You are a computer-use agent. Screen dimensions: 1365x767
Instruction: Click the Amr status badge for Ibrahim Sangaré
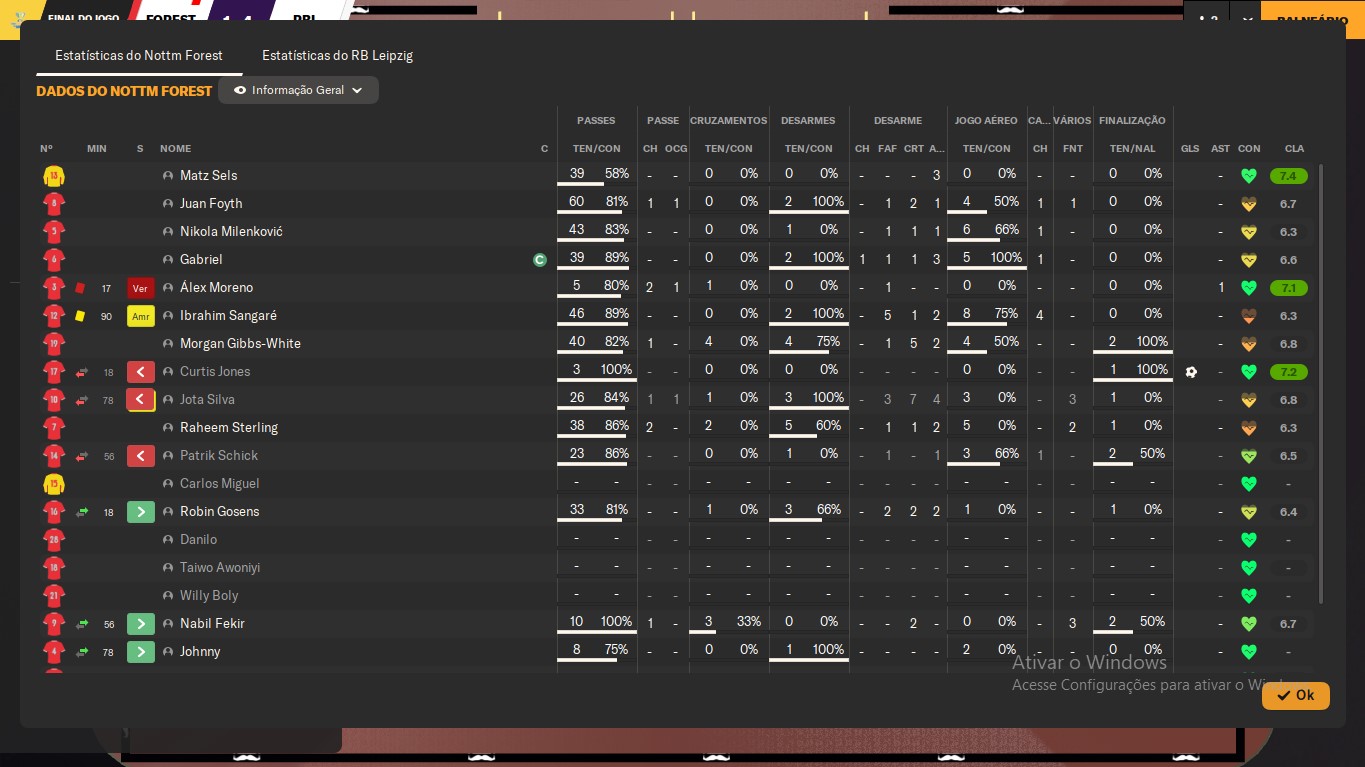pos(141,316)
